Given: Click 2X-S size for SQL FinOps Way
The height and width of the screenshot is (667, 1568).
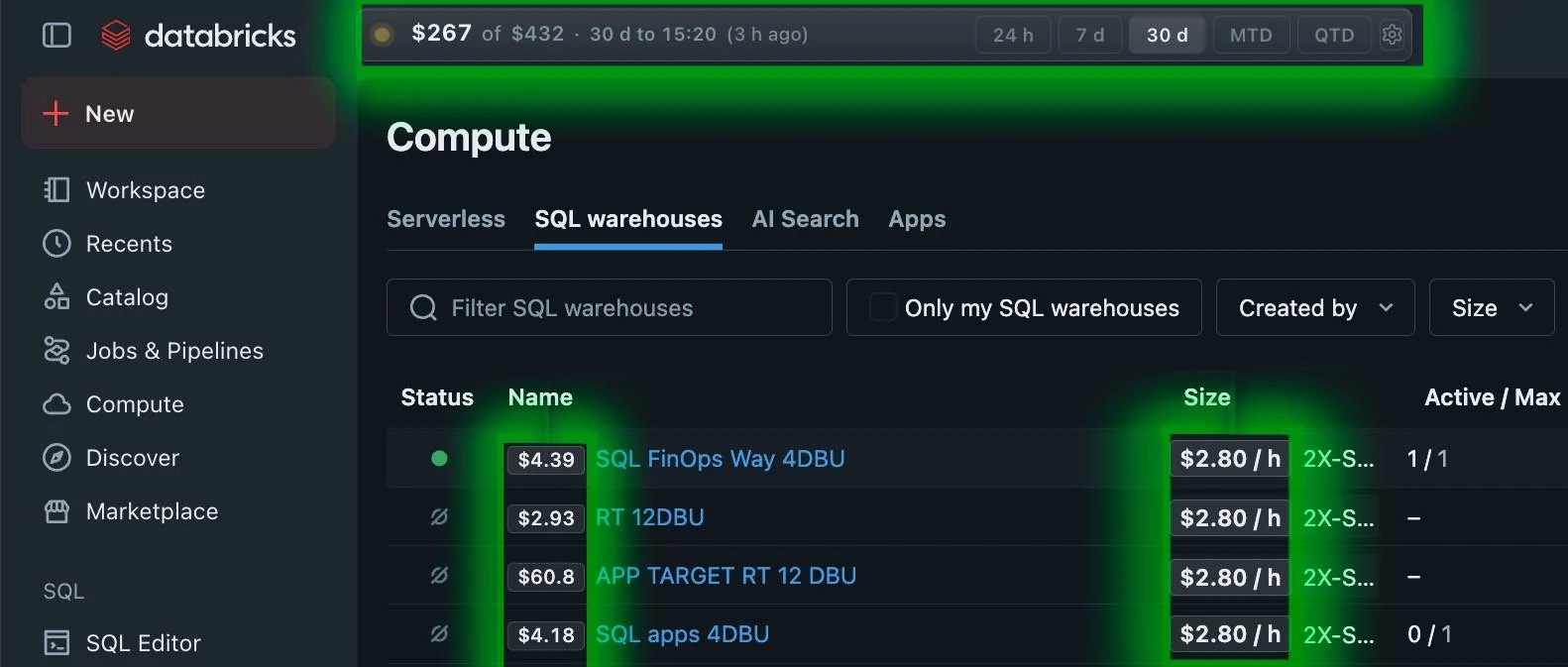Looking at the screenshot, I should (1338, 459).
